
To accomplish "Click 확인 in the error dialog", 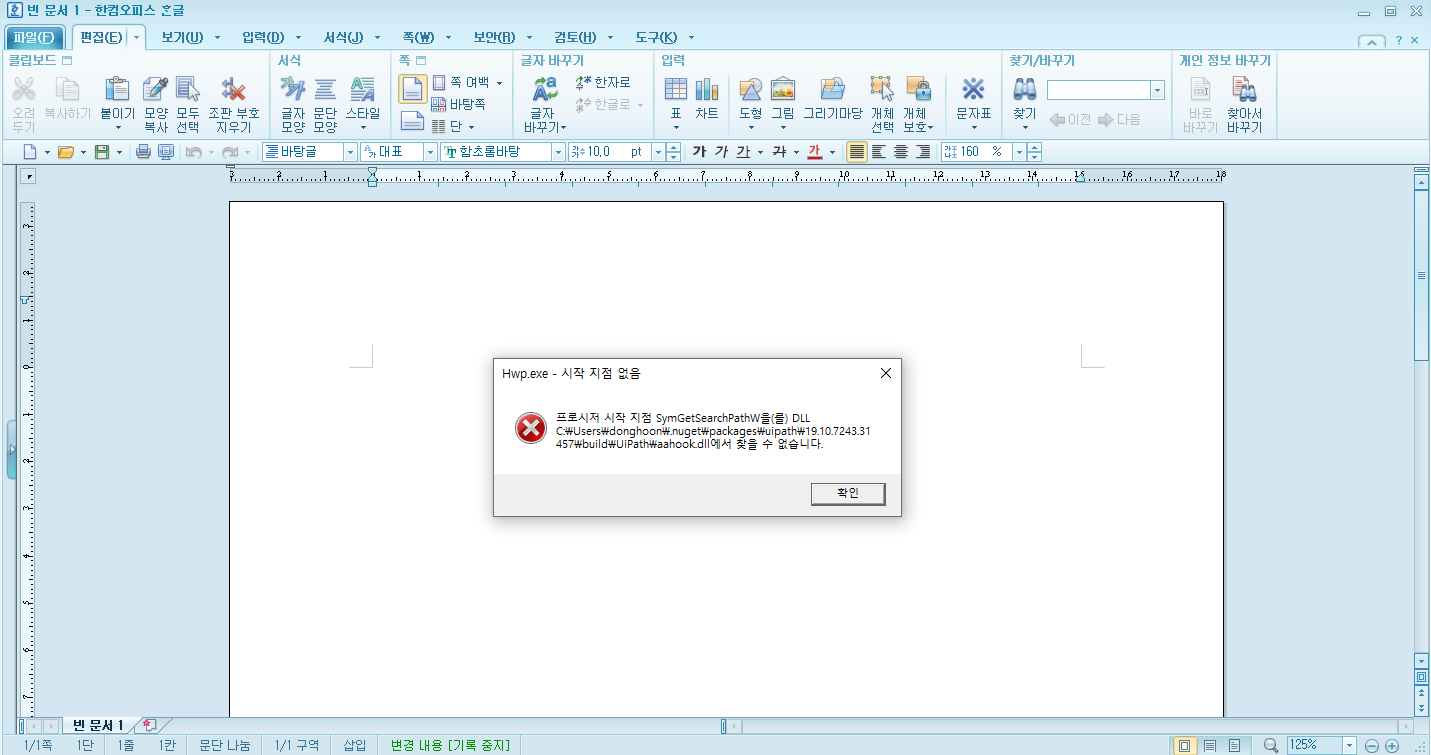I will pos(848,493).
